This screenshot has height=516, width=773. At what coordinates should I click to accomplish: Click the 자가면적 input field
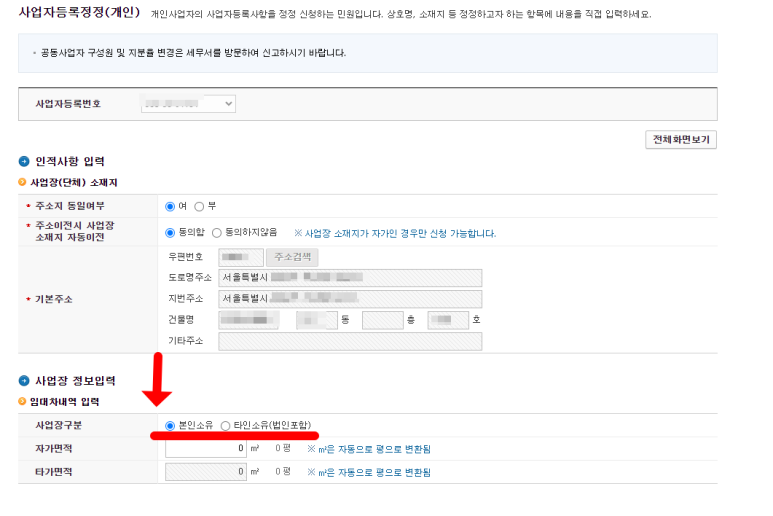pyautogui.click(x=206, y=448)
